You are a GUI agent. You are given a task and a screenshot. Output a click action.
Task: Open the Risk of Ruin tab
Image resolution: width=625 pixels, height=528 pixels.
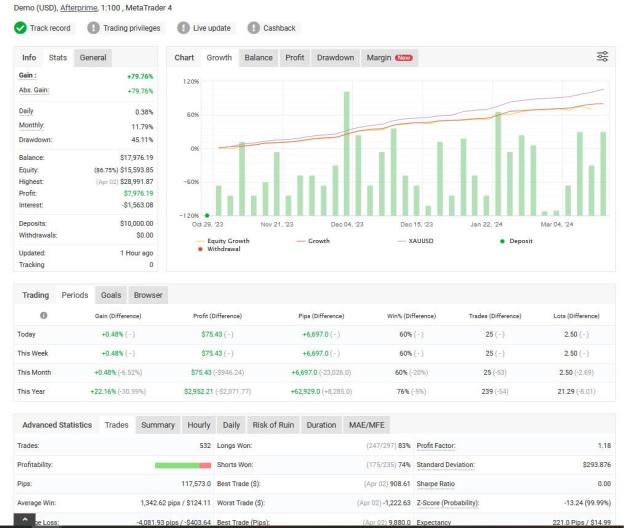(x=273, y=425)
